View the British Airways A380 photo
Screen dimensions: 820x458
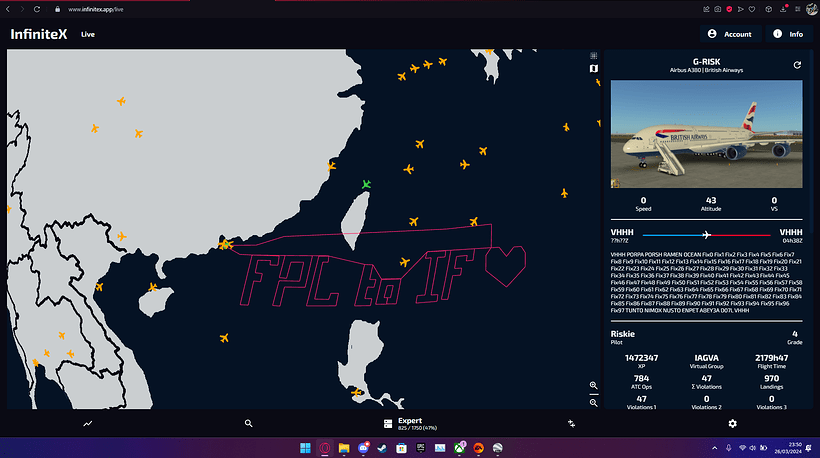pyautogui.click(x=707, y=134)
